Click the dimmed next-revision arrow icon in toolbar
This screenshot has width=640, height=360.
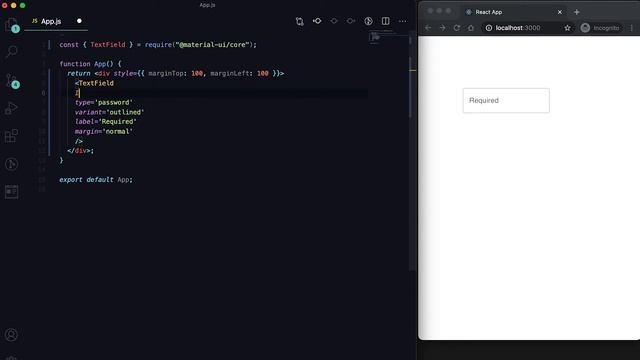[x=351, y=21]
